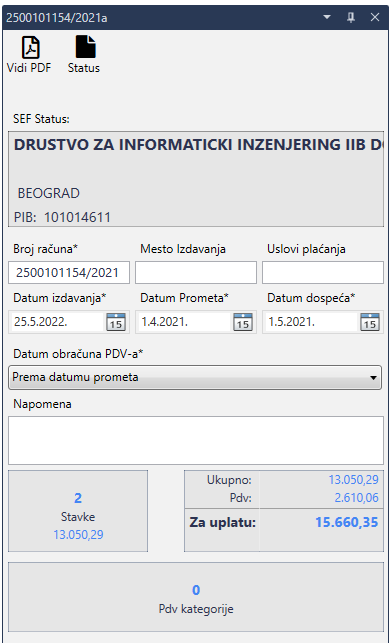
Task: Expand Datum obračuna PDV-a dropdown
Action: tap(195, 377)
